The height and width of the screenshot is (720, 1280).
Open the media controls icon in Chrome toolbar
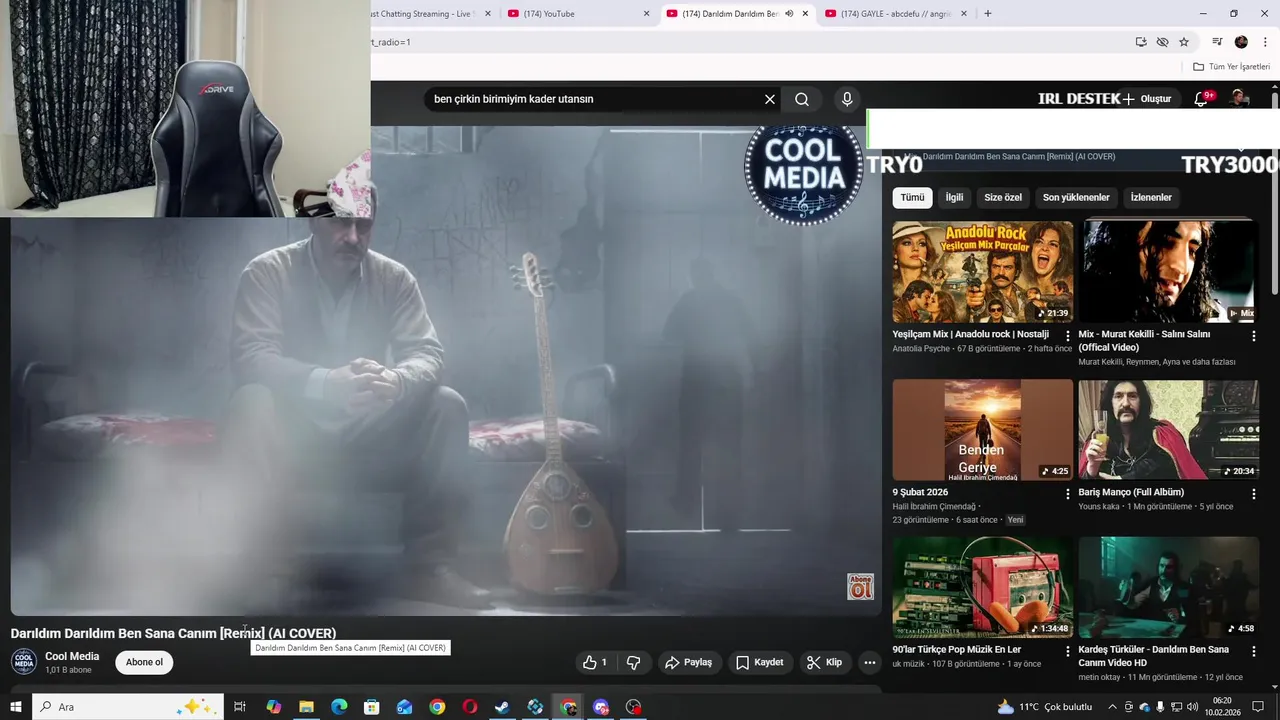pyautogui.click(x=1217, y=42)
